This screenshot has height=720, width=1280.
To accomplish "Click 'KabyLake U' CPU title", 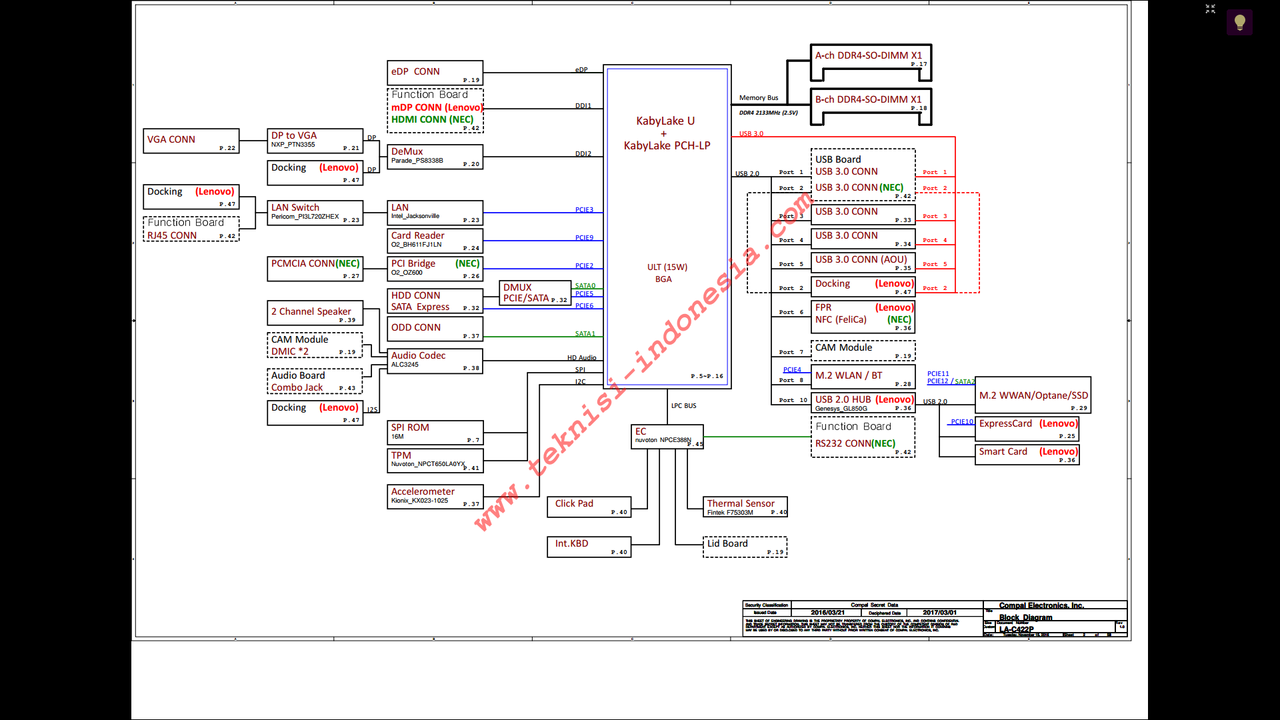I will pyautogui.click(x=666, y=121).
